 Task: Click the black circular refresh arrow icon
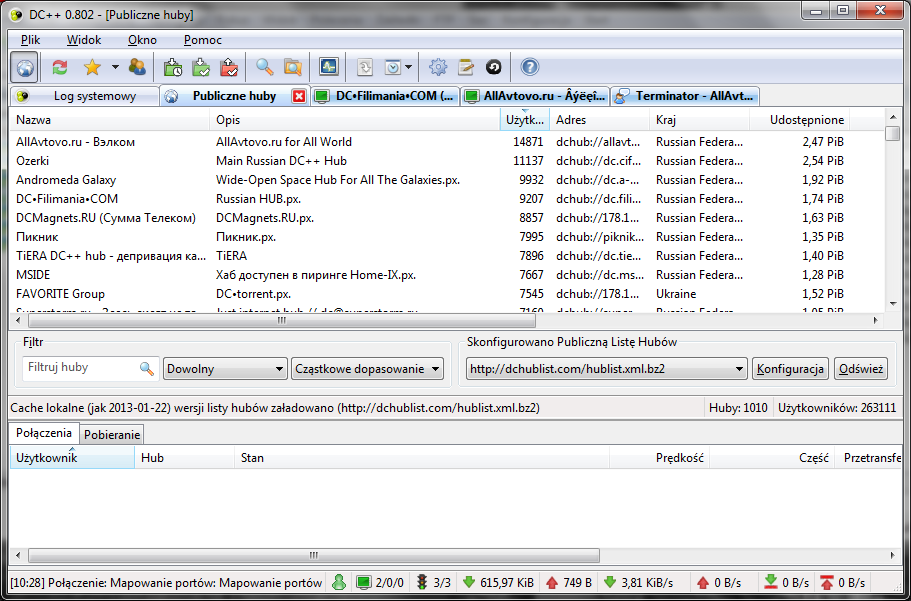(x=493, y=67)
